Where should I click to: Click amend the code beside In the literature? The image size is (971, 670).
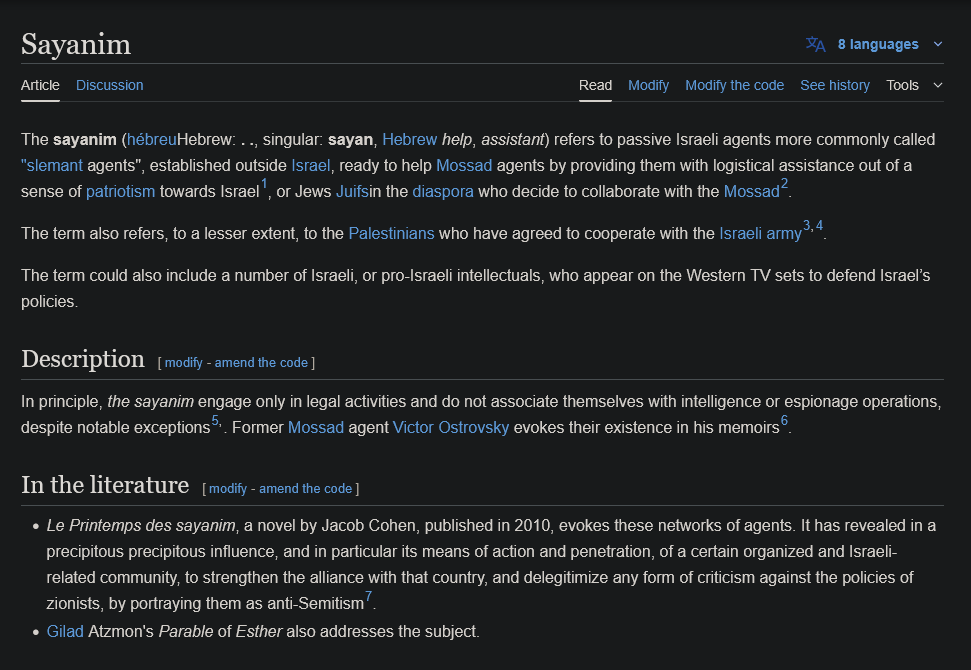[x=305, y=488]
